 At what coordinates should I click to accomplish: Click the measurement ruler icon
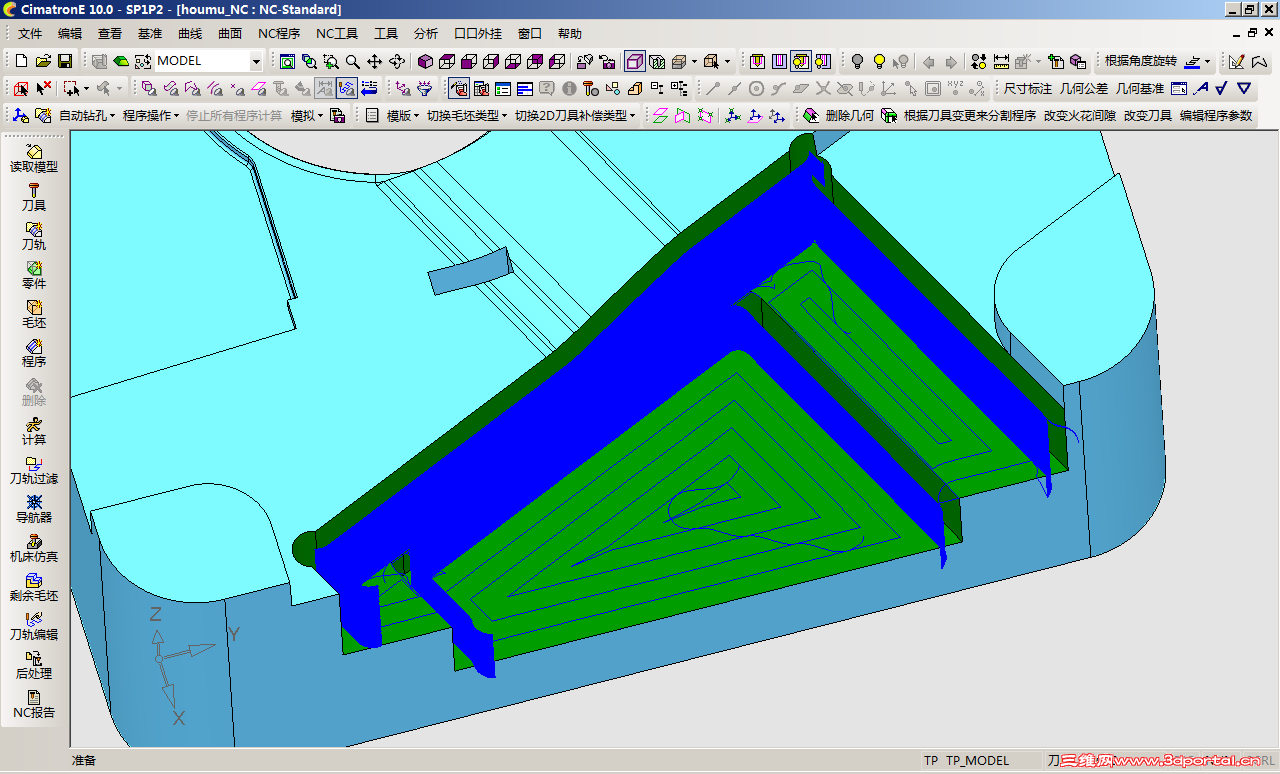pyautogui.click(x=1001, y=61)
